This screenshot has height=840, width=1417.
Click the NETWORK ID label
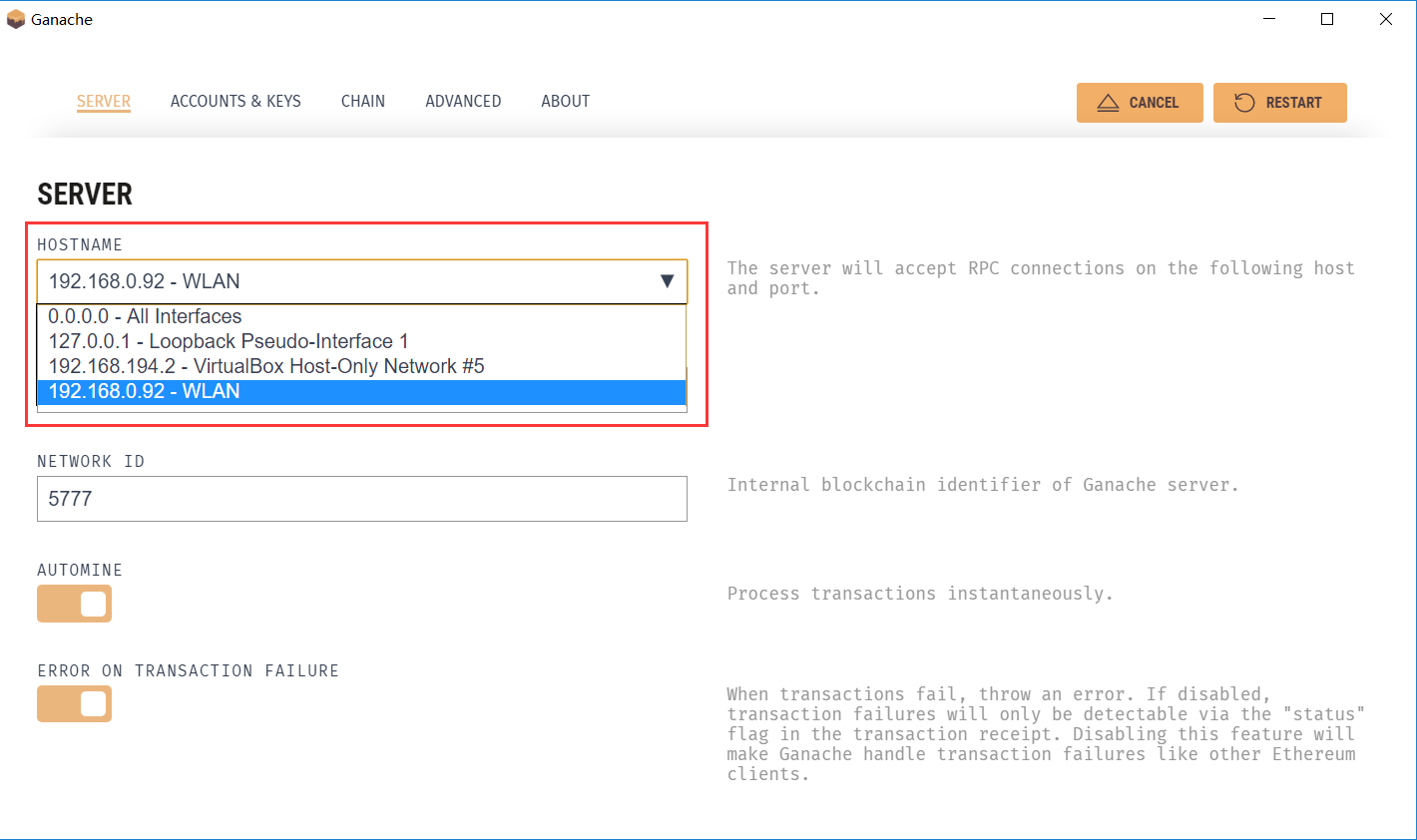[x=91, y=461]
